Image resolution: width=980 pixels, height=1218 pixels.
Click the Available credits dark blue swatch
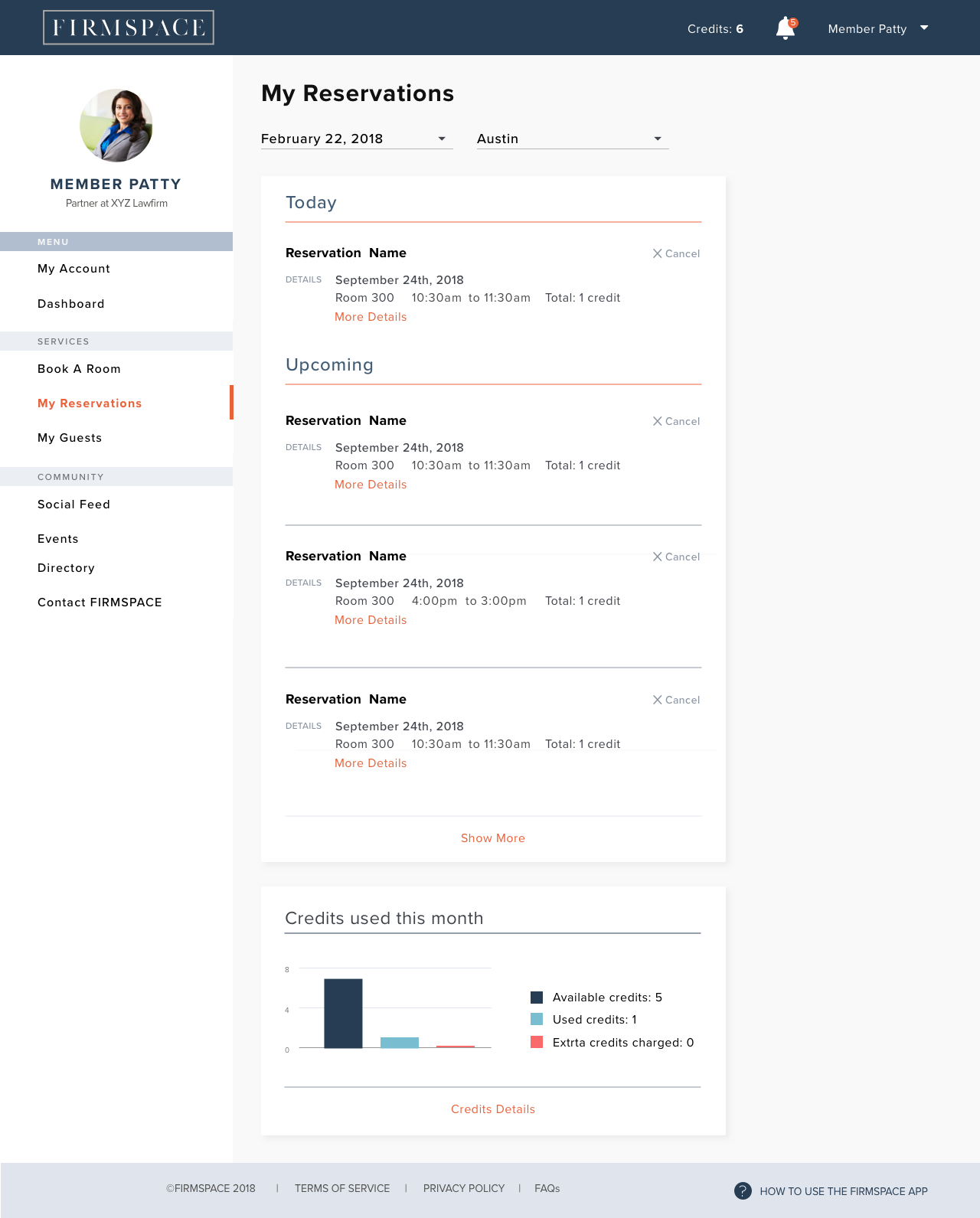(537, 998)
